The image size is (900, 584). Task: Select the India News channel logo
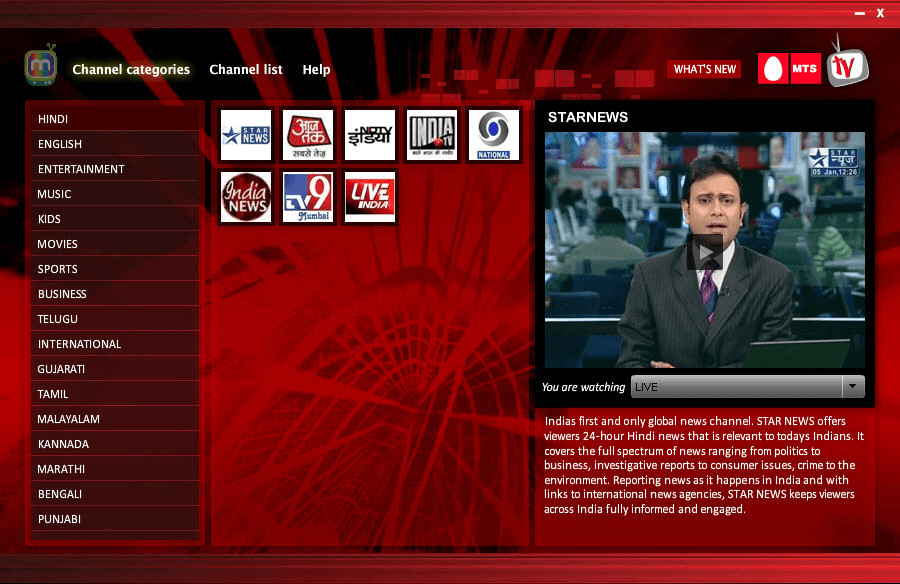point(246,197)
